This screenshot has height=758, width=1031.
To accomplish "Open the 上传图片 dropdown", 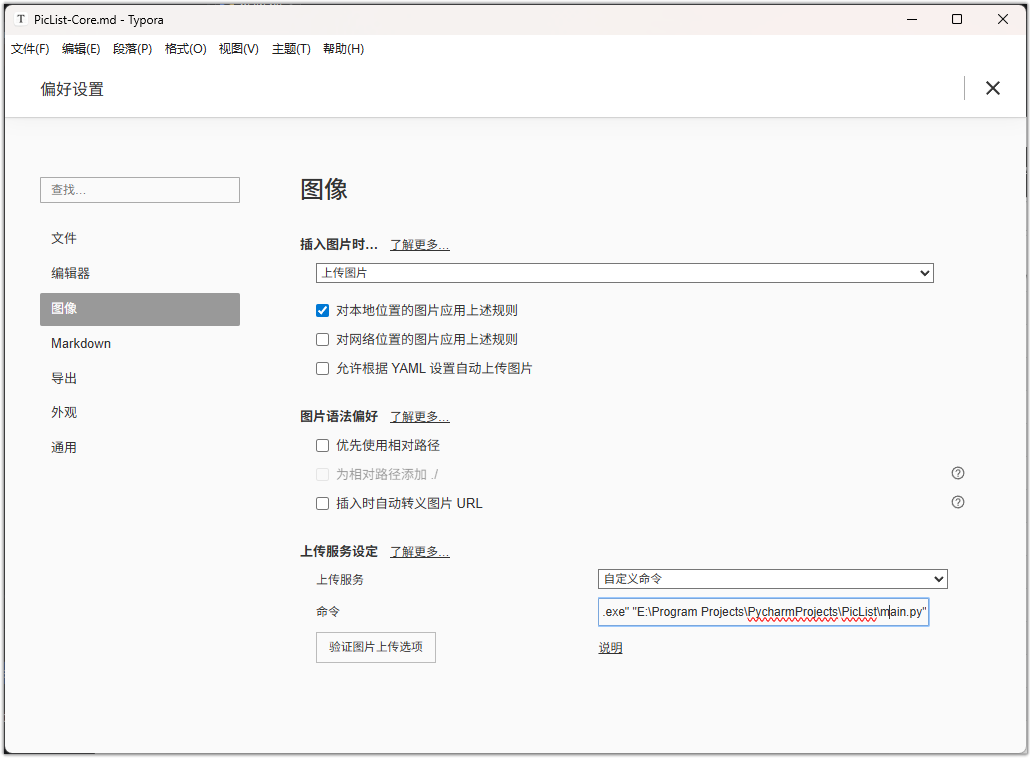I will click(624, 273).
